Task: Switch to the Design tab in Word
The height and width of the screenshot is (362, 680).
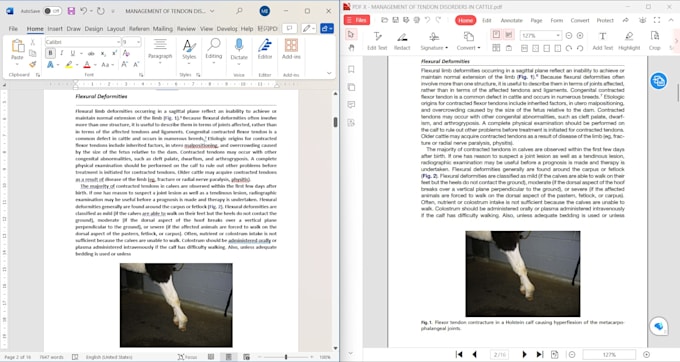Action: pos(93,29)
